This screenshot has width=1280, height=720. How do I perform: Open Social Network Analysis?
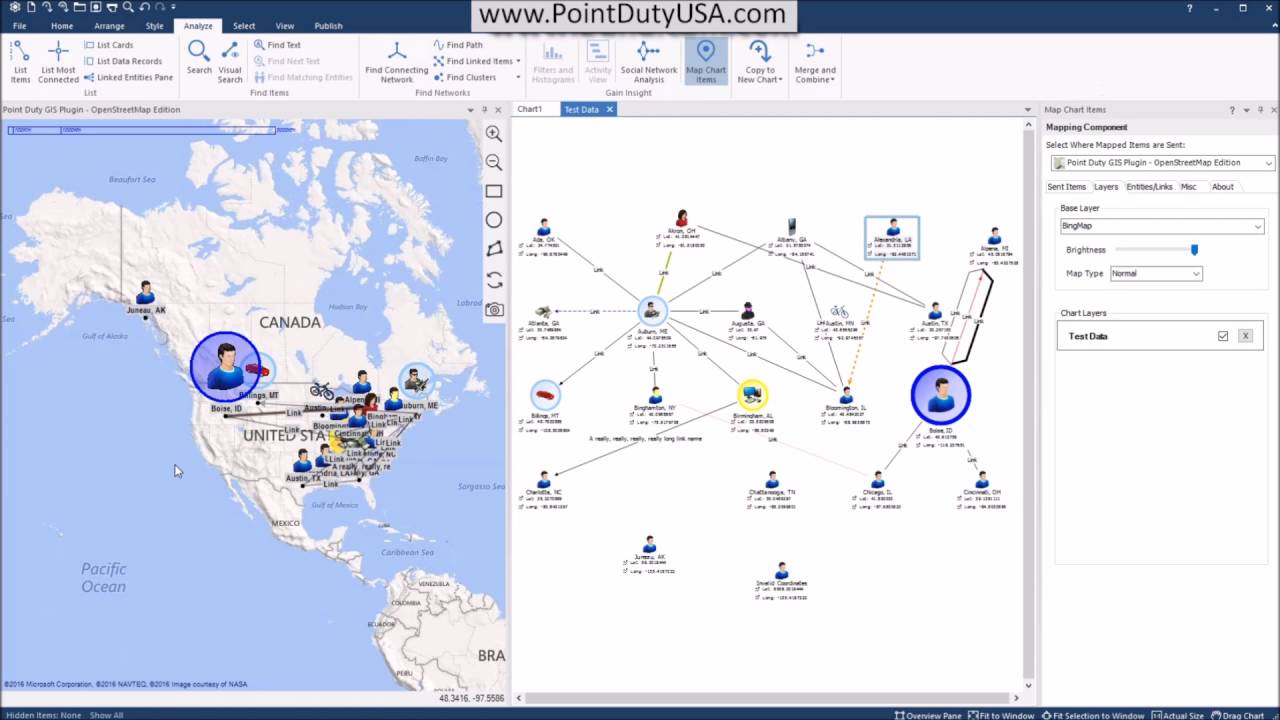649,62
